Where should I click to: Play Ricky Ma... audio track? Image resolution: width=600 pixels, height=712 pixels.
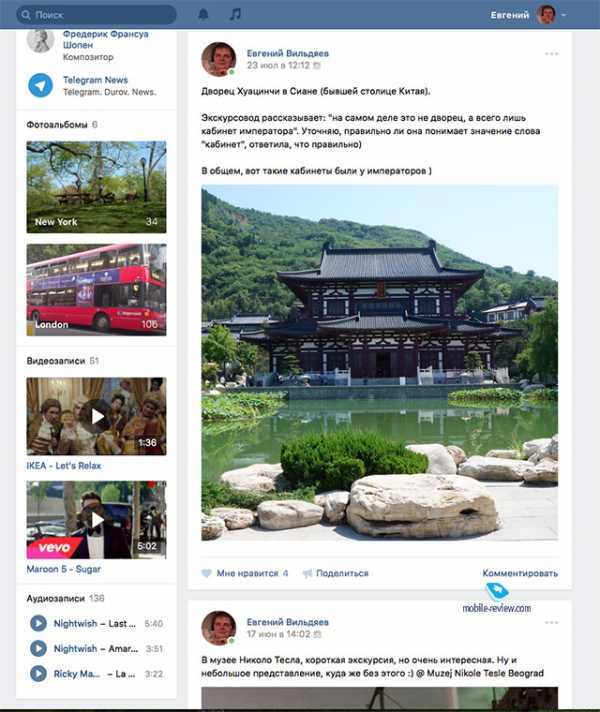click(39, 673)
